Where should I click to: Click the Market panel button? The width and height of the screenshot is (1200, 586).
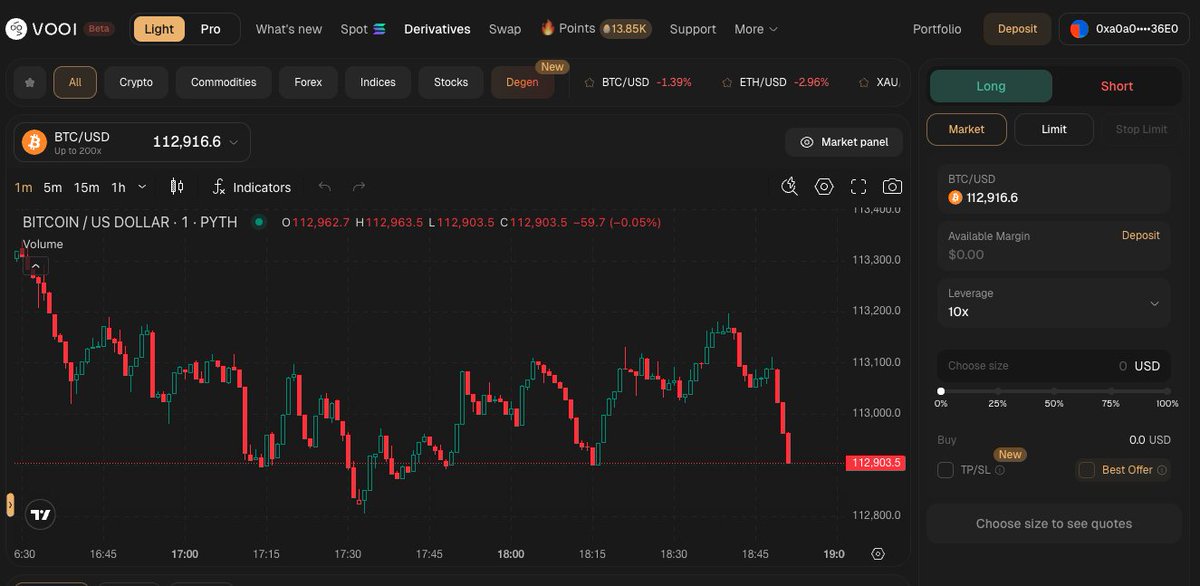tap(844, 142)
